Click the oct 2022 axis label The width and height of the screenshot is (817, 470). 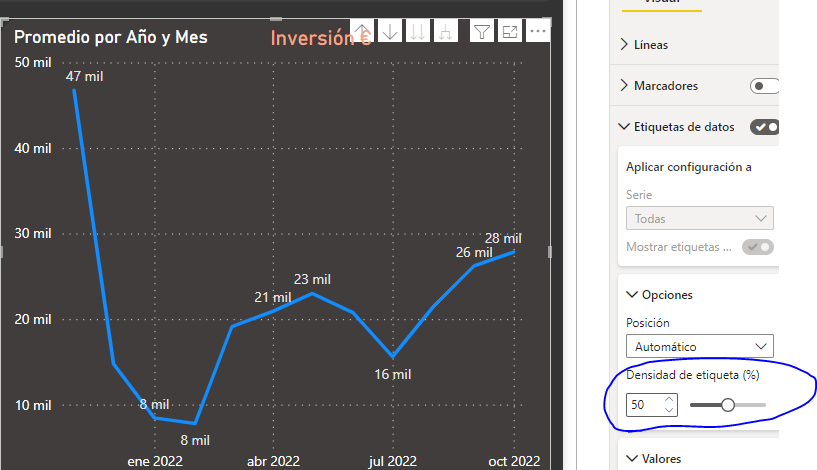click(x=514, y=461)
